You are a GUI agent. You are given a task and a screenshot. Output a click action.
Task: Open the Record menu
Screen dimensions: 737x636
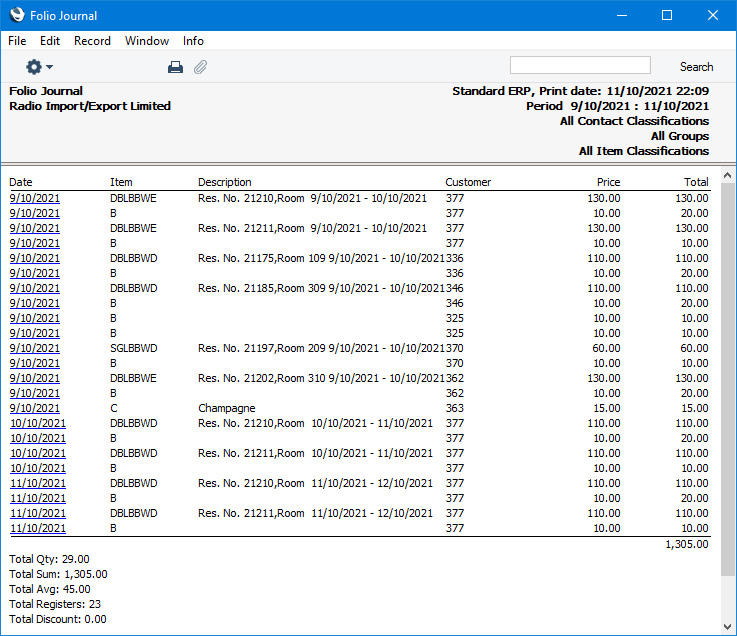[x=92, y=41]
